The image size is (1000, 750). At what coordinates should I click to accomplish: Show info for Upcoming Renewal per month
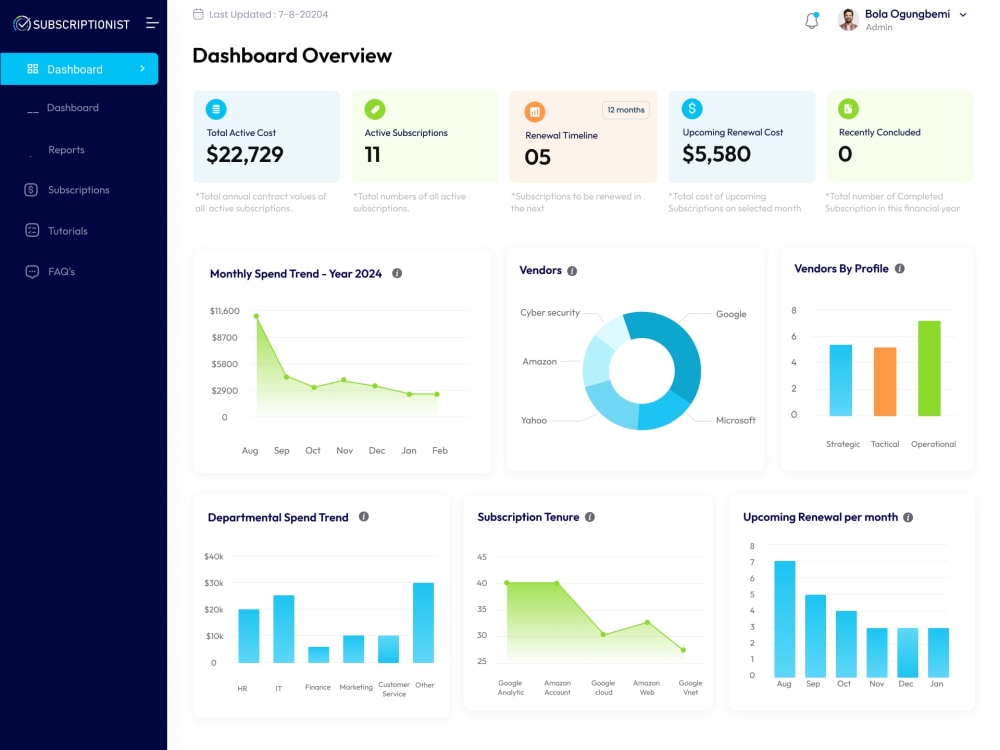(x=908, y=517)
